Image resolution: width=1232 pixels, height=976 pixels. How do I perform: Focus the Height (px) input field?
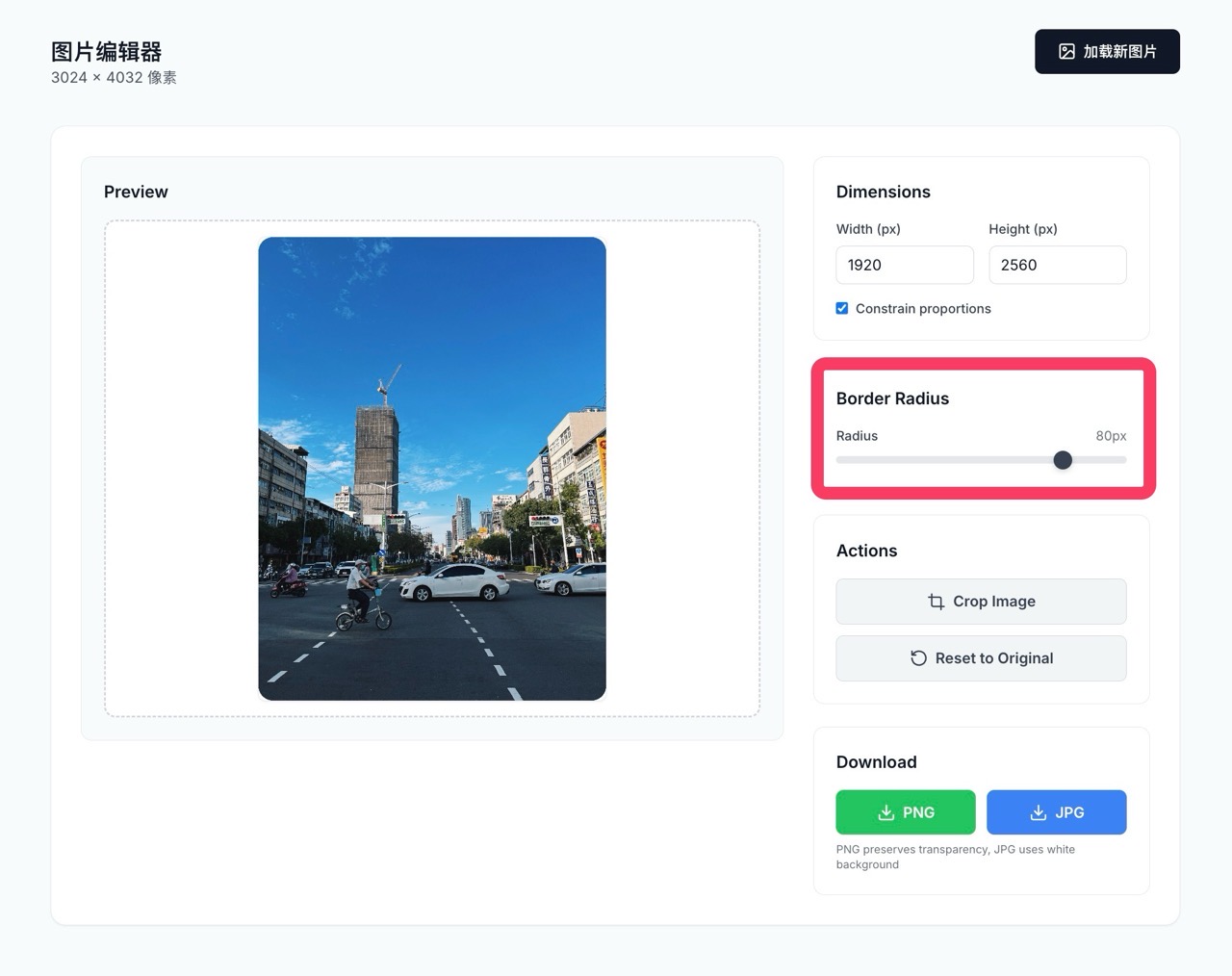(1057, 265)
